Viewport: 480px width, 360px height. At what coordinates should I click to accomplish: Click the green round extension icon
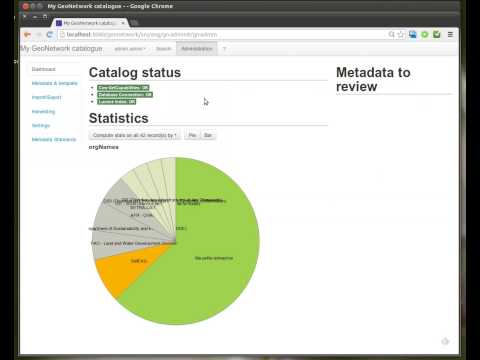tap(425, 34)
